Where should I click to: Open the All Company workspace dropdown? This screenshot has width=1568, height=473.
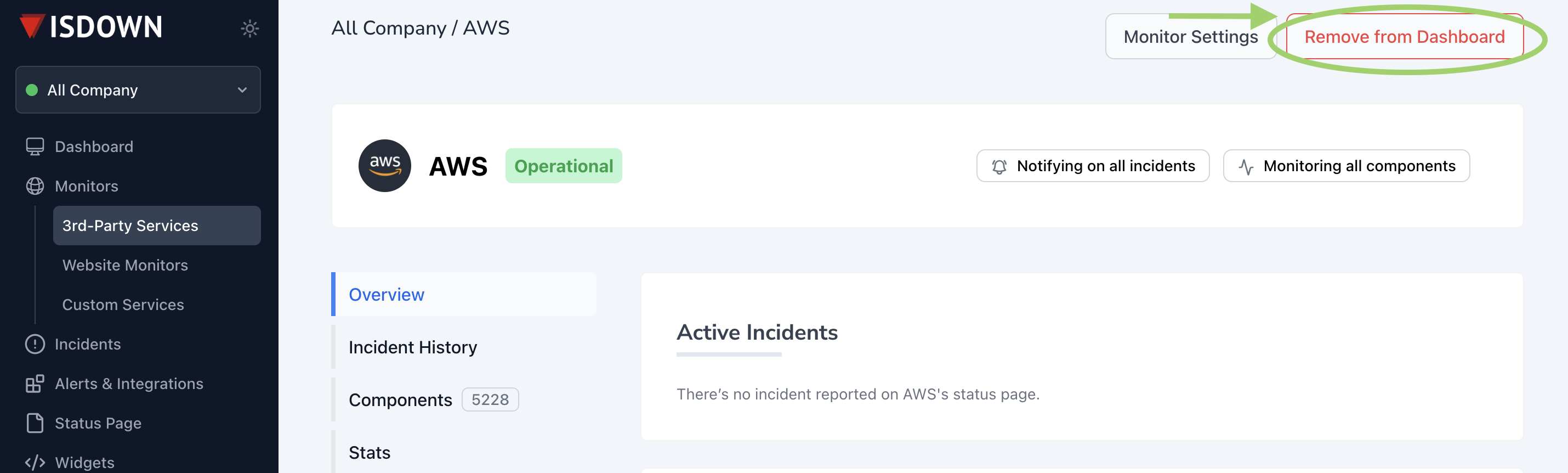pos(138,90)
